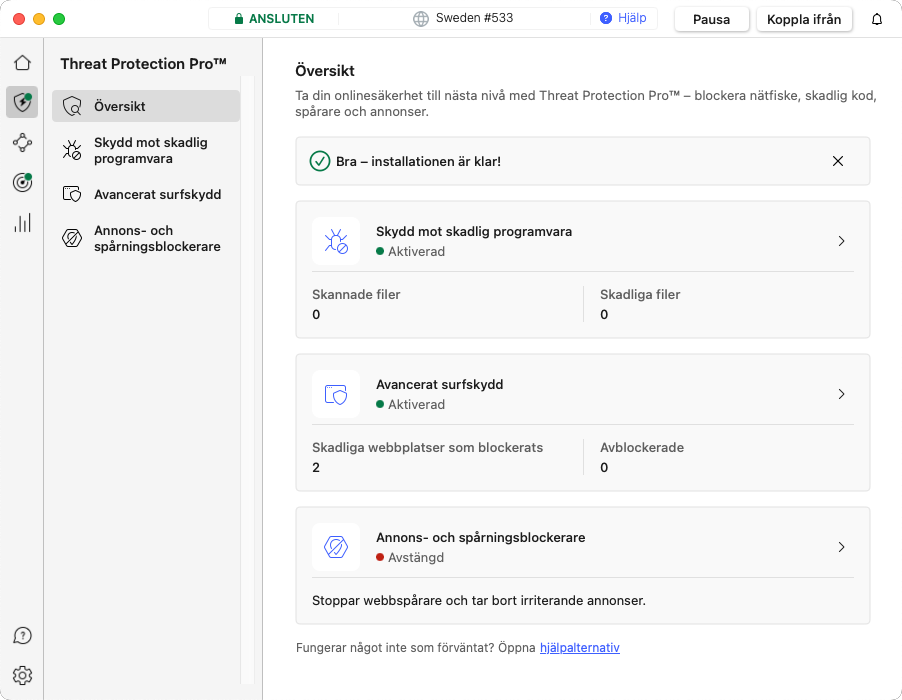902x700 pixels.
Task: Select Översikt in the sidebar
Action: [146, 106]
